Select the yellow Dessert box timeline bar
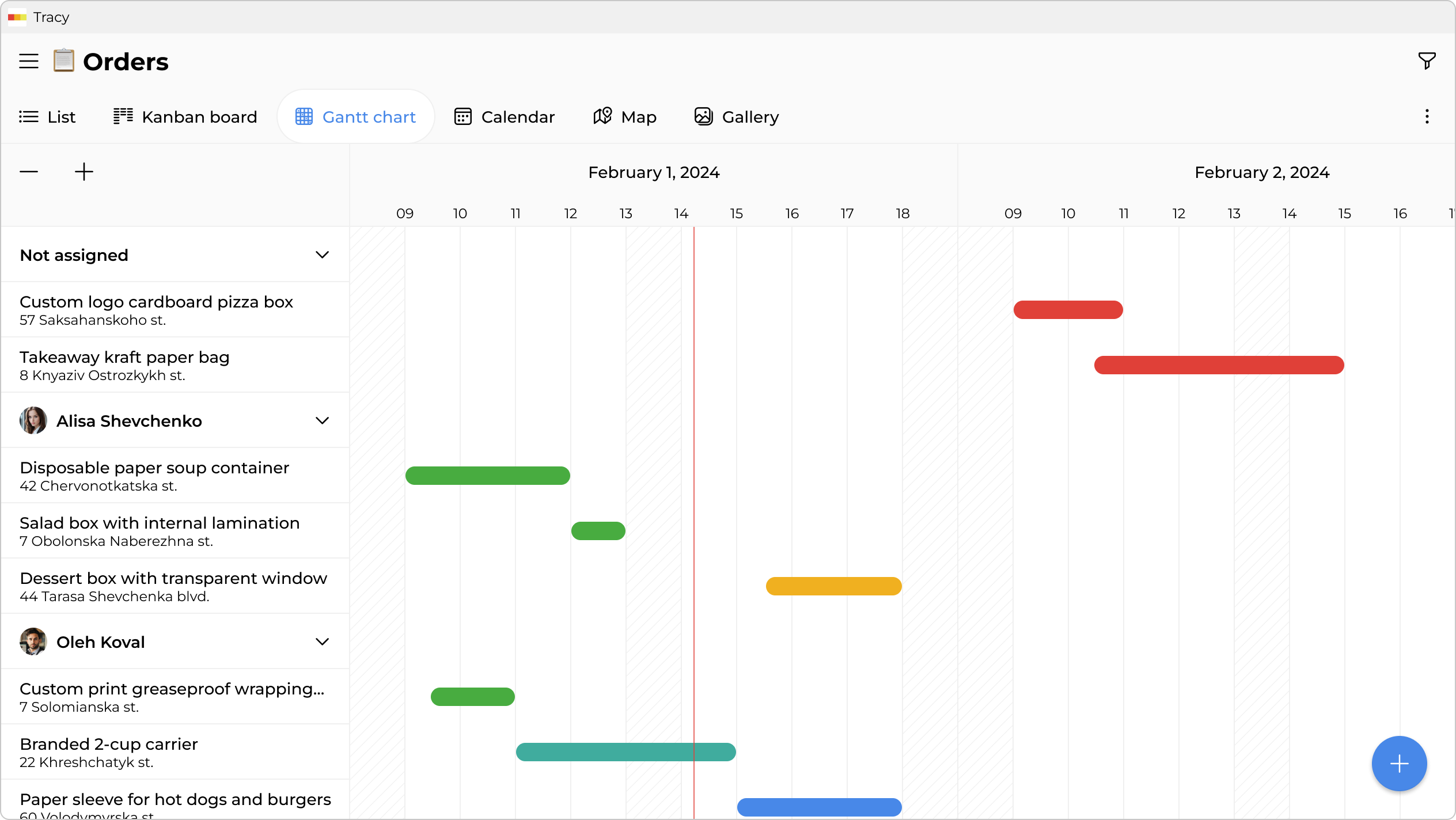1456x820 pixels. (x=833, y=586)
